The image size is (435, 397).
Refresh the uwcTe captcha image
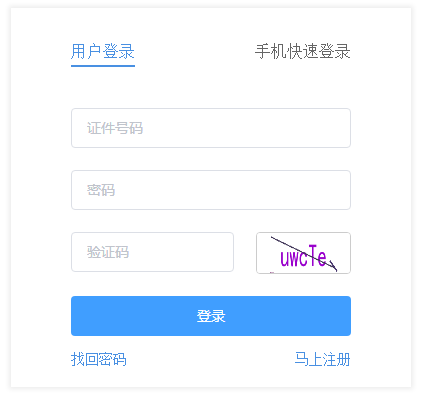click(303, 253)
